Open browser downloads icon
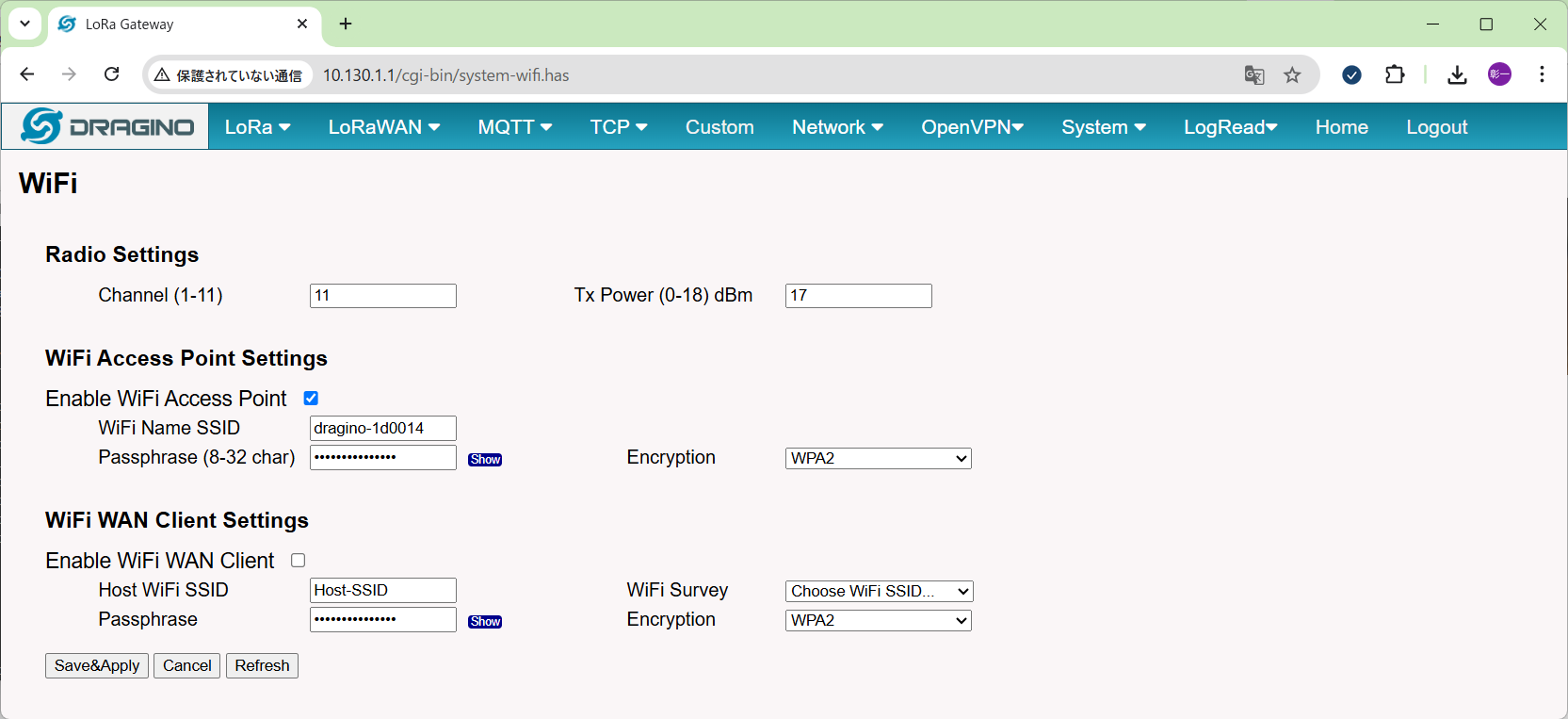Screen dimensions: 1568x719 pyautogui.click(x=1457, y=74)
